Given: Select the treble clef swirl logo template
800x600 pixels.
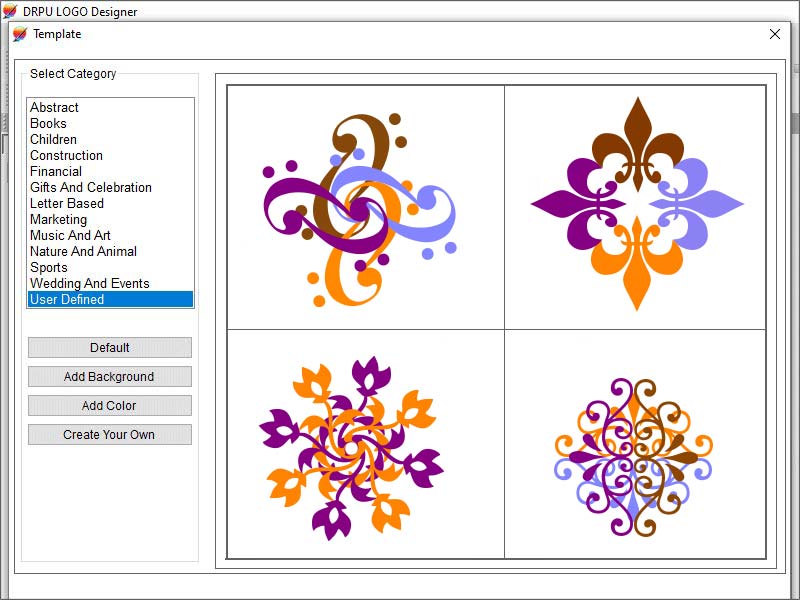Looking at the screenshot, I should [x=365, y=207].
